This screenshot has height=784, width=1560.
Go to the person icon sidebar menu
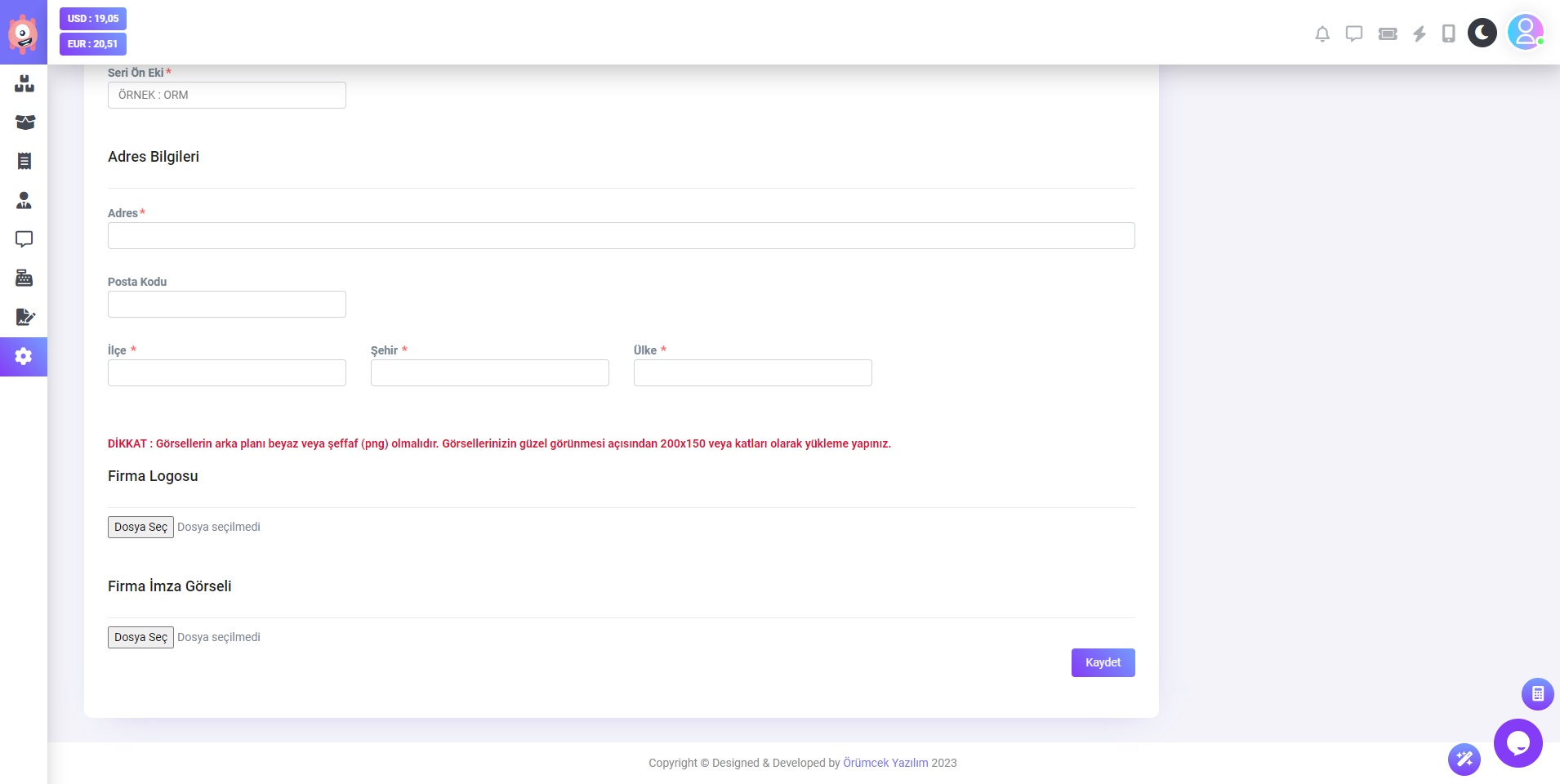(25, 200)
